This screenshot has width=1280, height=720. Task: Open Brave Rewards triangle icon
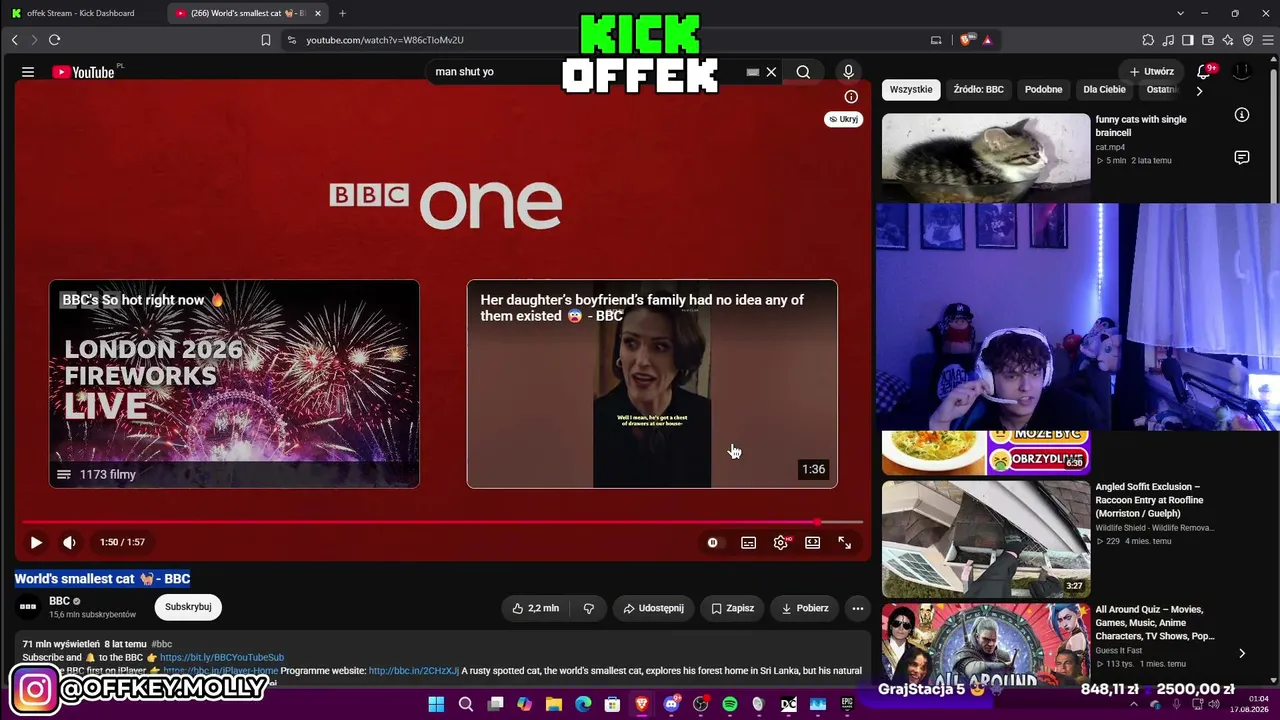(x=987, y=40)
